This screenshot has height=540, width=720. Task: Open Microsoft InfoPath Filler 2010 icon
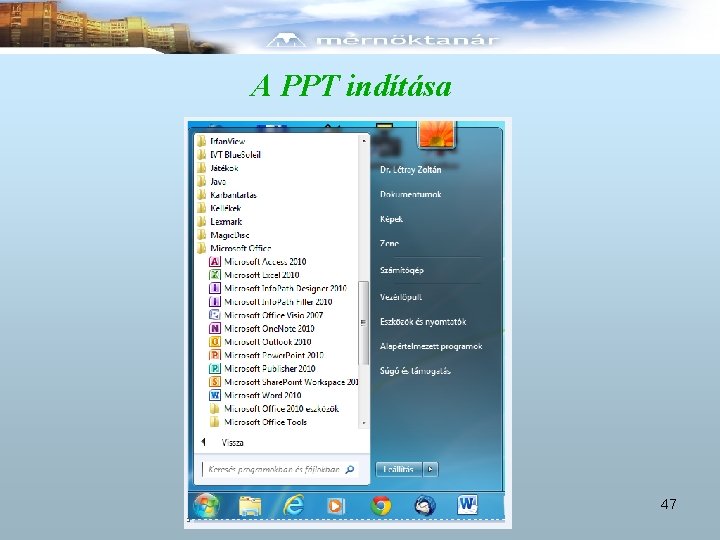214,301
